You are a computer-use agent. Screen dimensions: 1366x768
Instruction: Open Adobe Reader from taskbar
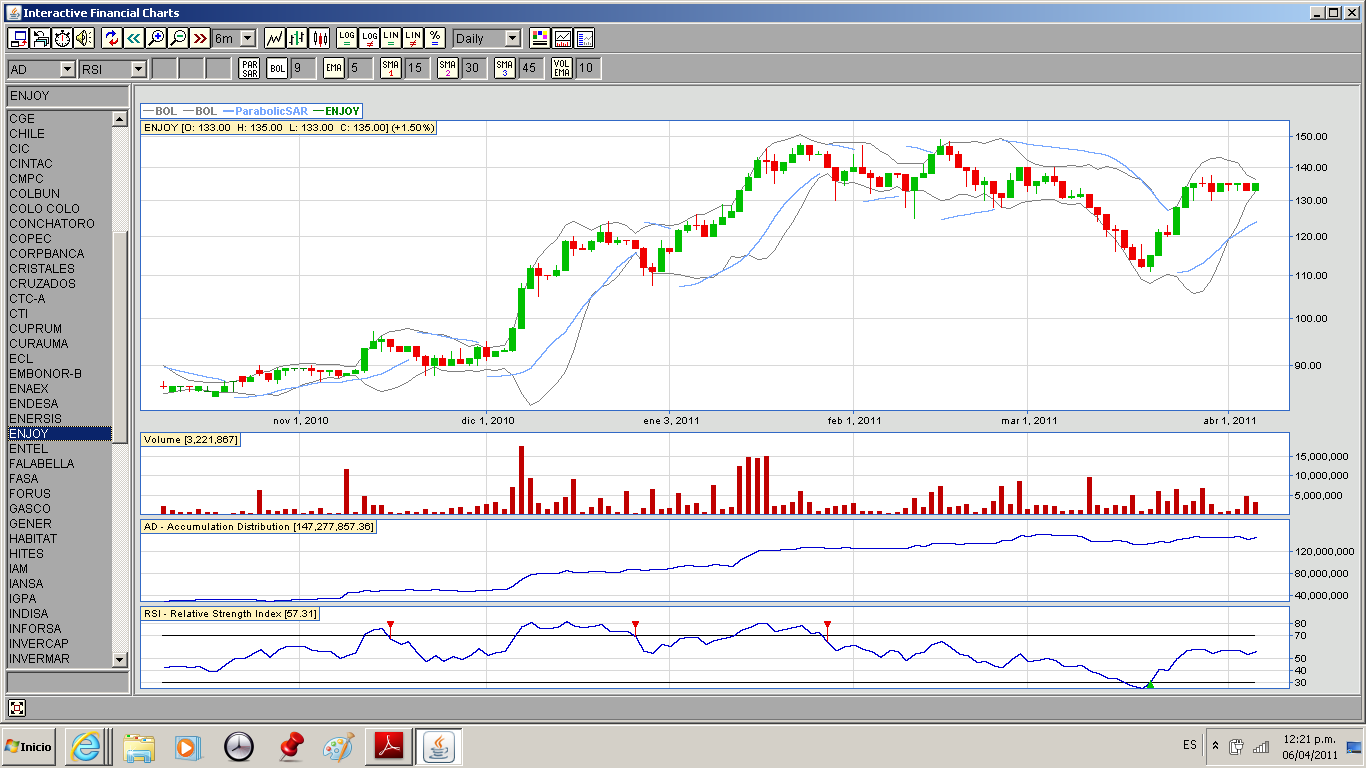(x=389, y=746)
